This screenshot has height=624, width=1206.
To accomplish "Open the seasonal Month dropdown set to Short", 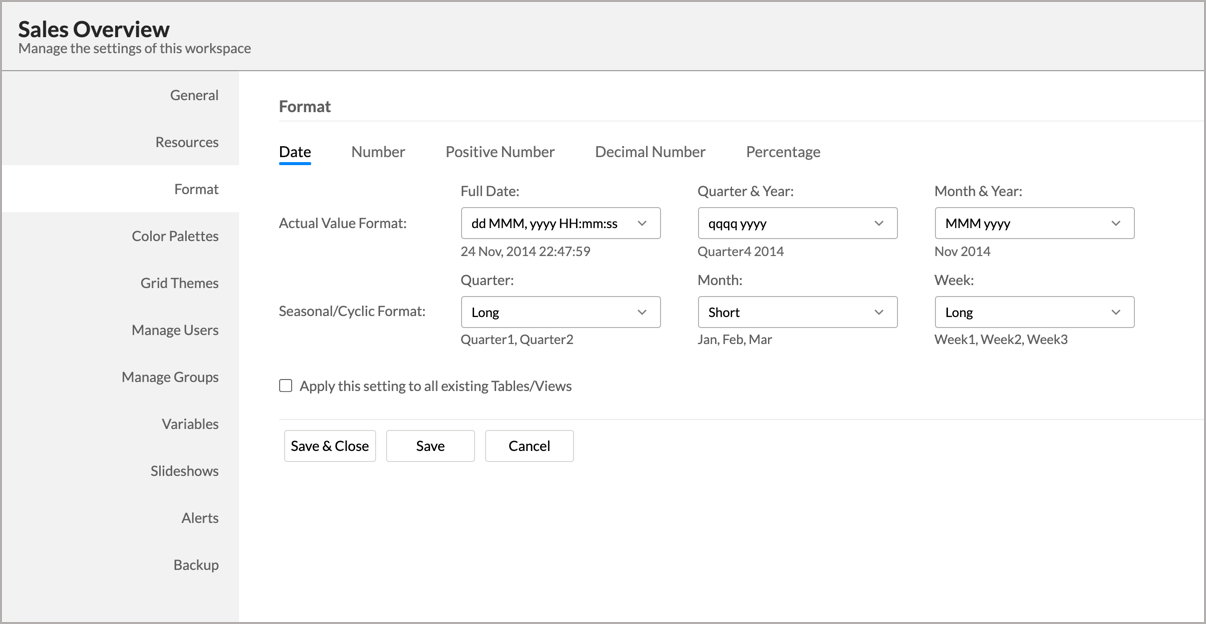I will 797,312.
